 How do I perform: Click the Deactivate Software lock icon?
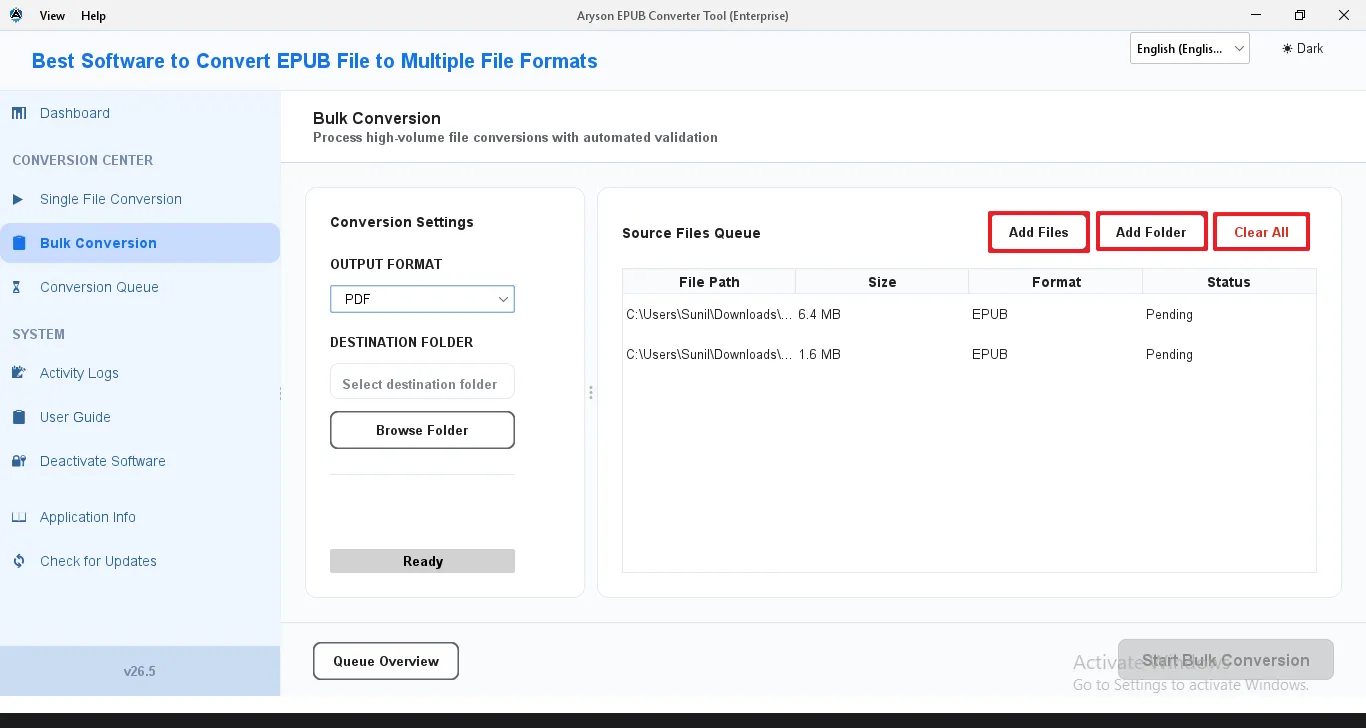click(x=19, y=461)
